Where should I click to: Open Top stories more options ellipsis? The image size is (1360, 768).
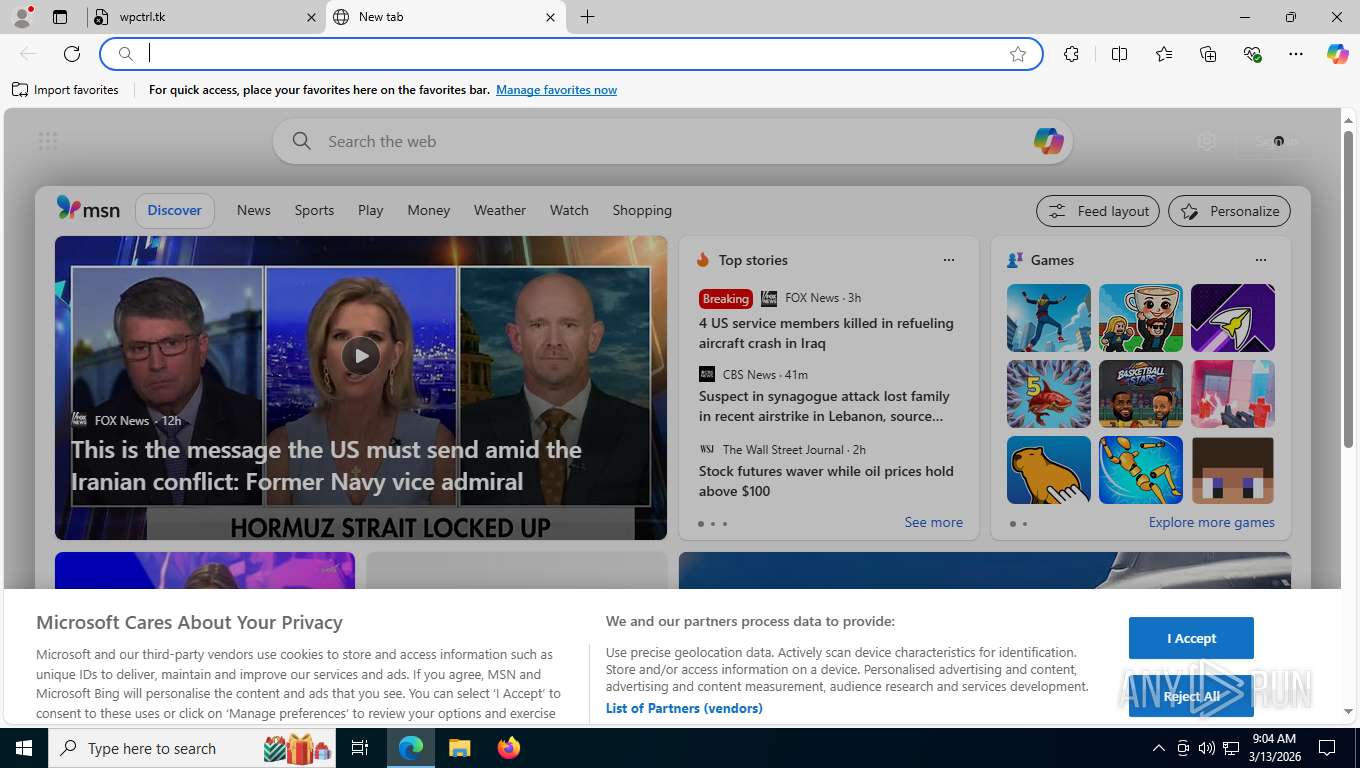click(x=949, y=260)
